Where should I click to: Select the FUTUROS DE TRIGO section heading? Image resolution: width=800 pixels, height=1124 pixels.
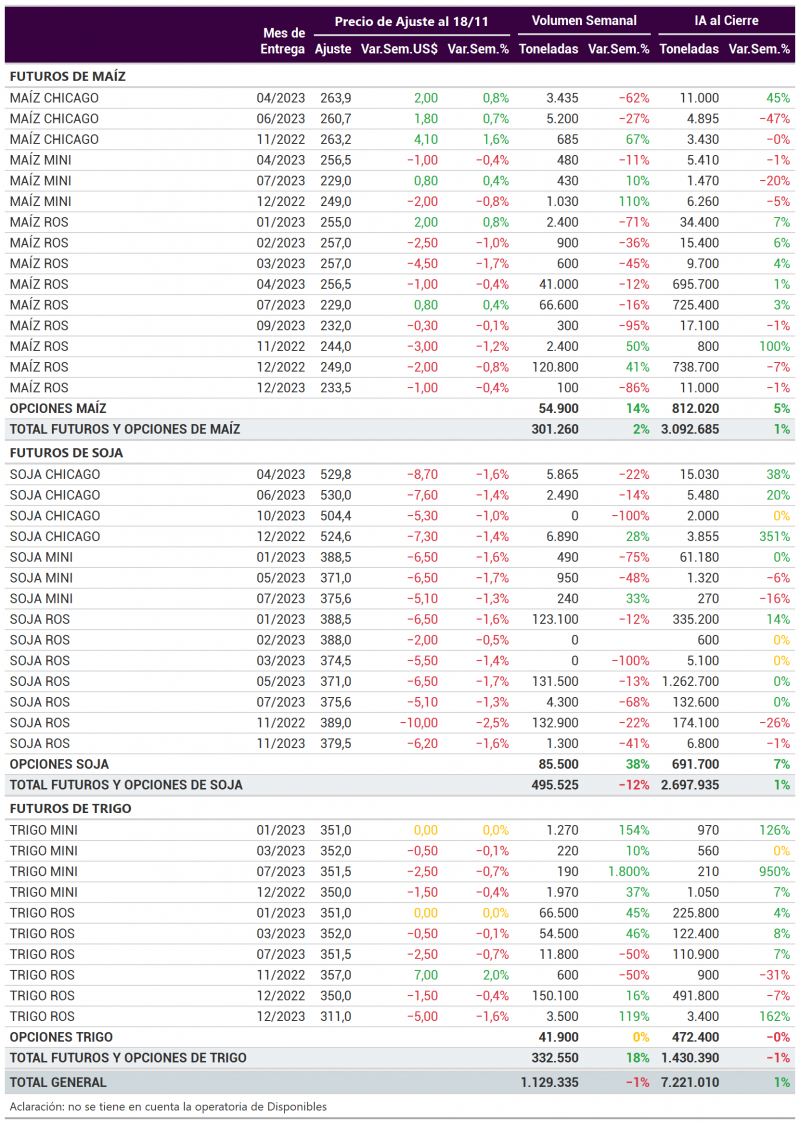click(x=70, y=809)
